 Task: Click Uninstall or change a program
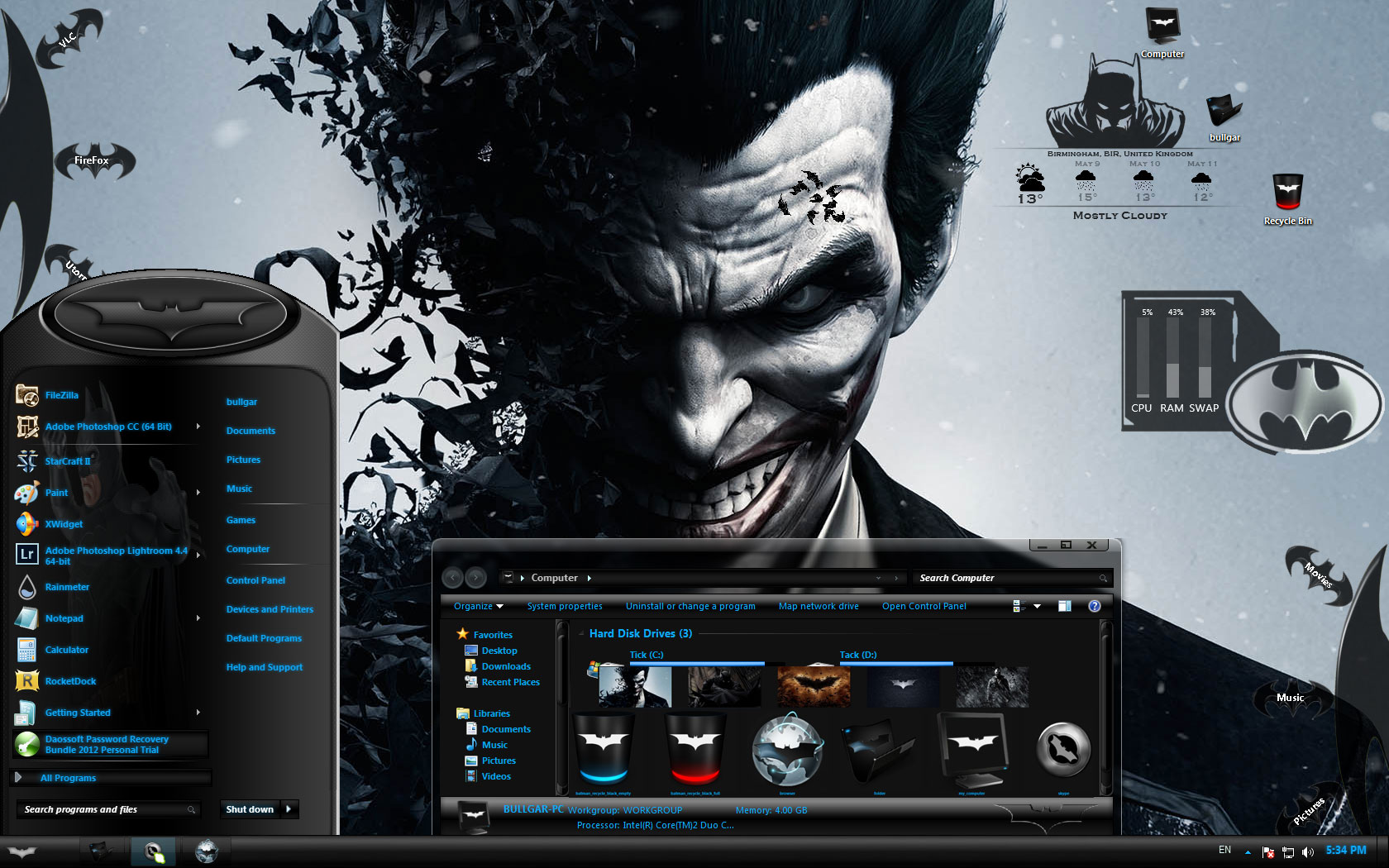click(690, 606)
